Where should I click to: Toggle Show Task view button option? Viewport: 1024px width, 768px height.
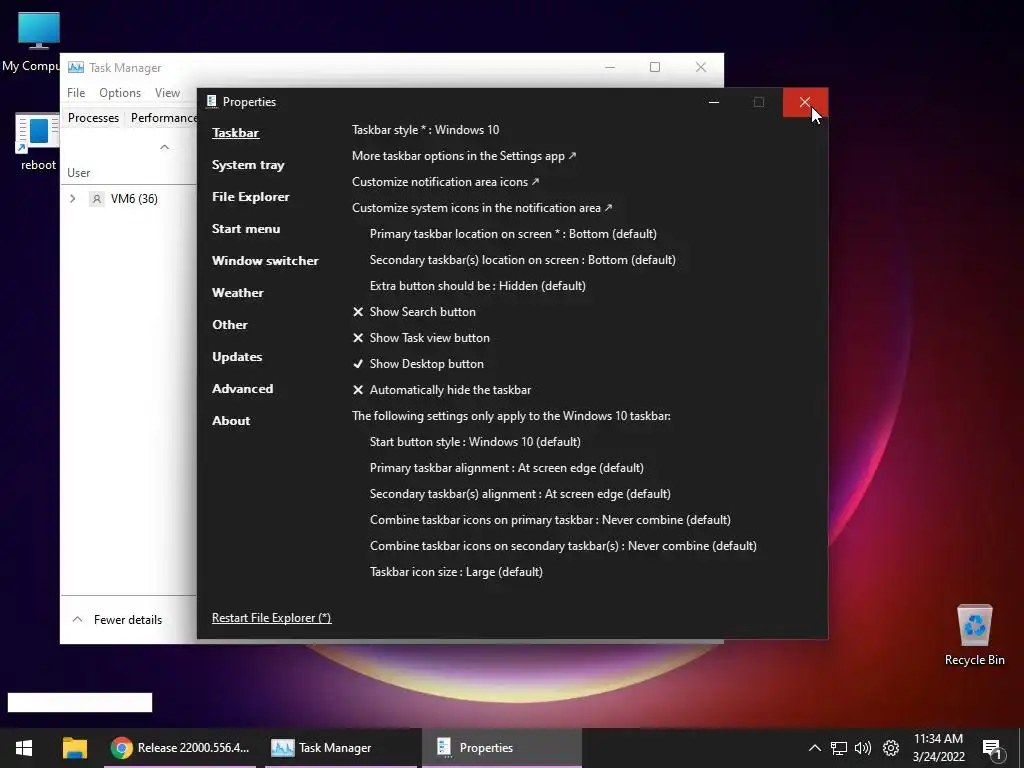pyautogui.click(x=421, y=338)
